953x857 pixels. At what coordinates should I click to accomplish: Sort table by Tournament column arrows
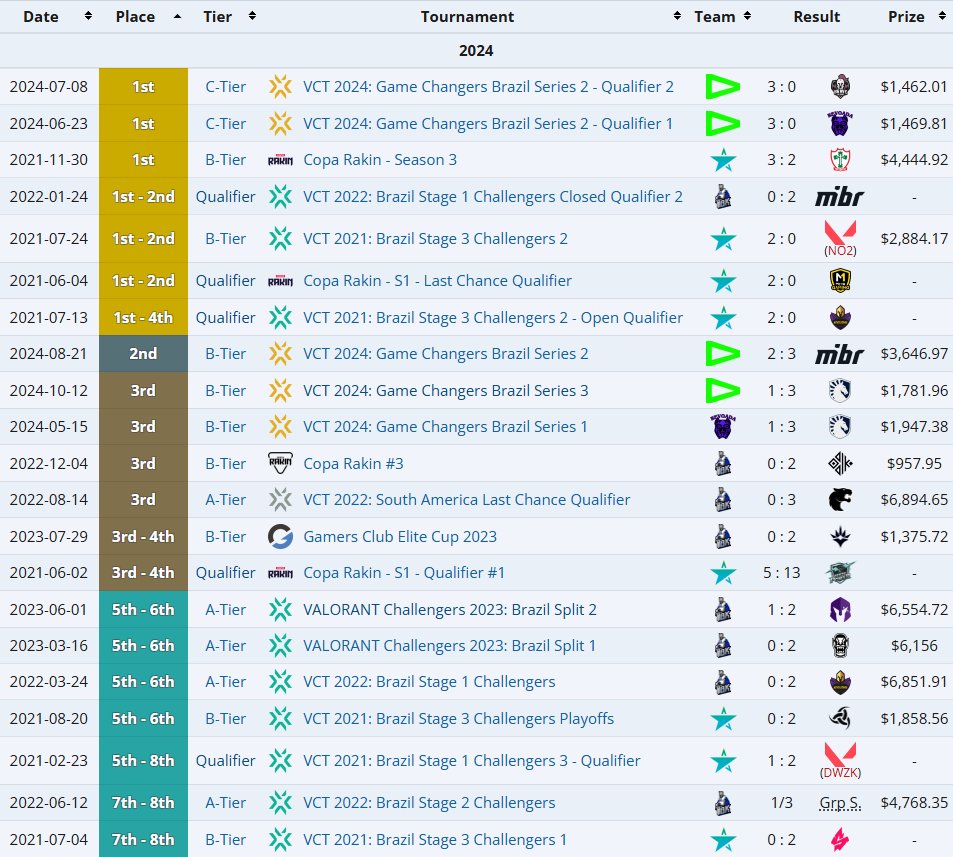point(677,16)
